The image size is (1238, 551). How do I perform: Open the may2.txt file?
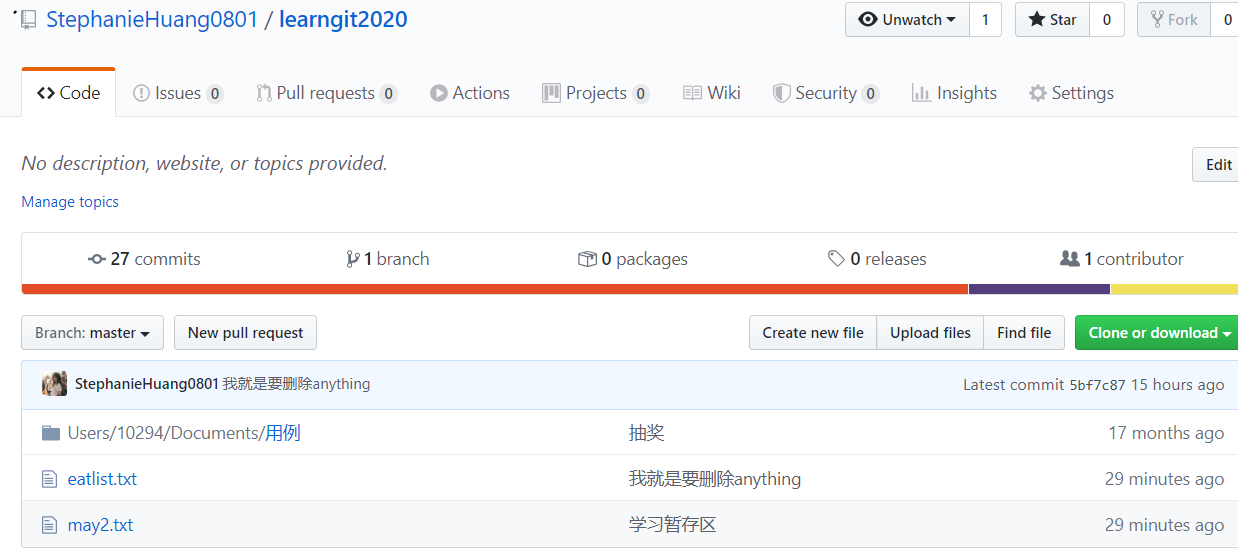[100, 525]
